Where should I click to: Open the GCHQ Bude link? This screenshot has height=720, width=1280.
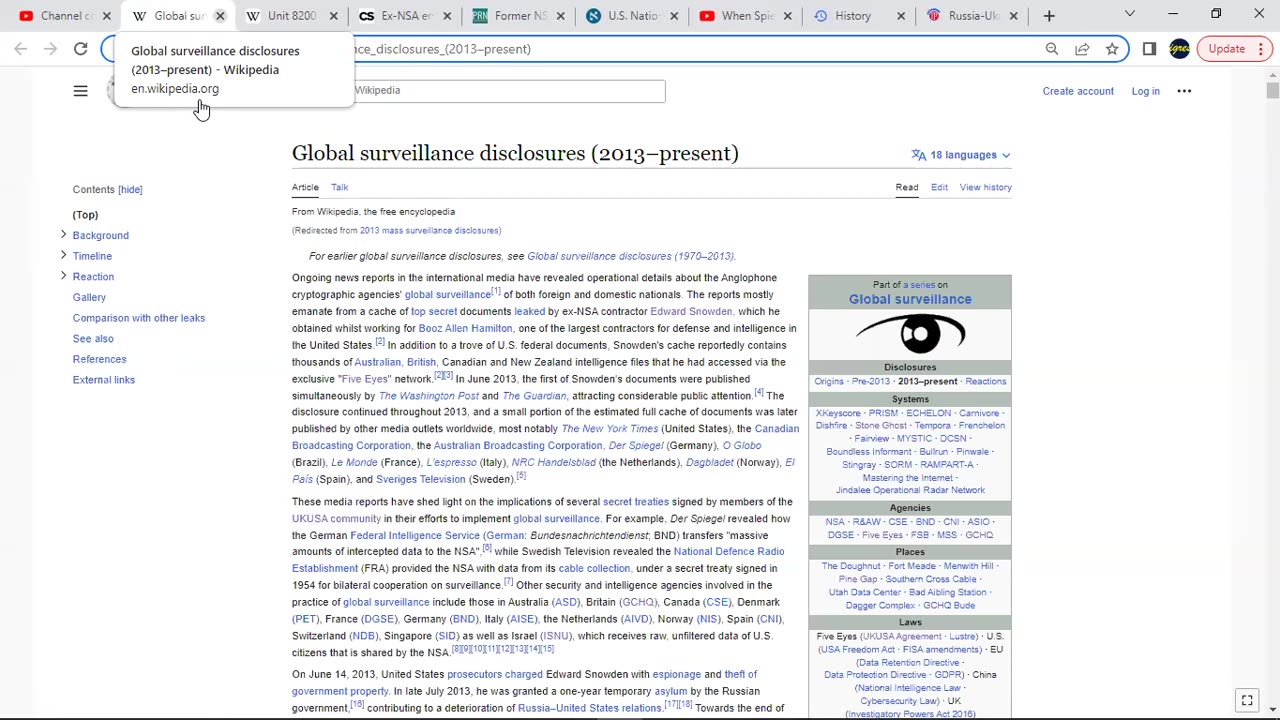tap(949, 605)
